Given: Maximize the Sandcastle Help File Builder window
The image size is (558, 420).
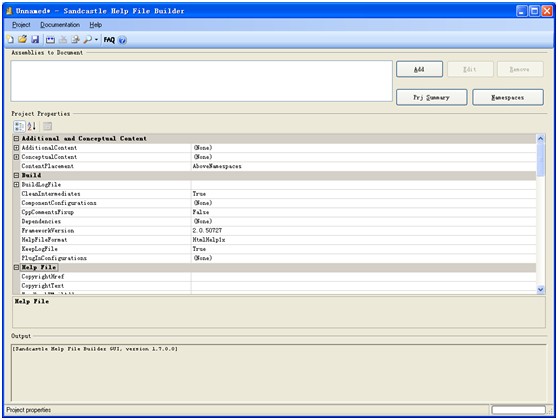Looking at the screenshot, I should (x=535, y=11).
